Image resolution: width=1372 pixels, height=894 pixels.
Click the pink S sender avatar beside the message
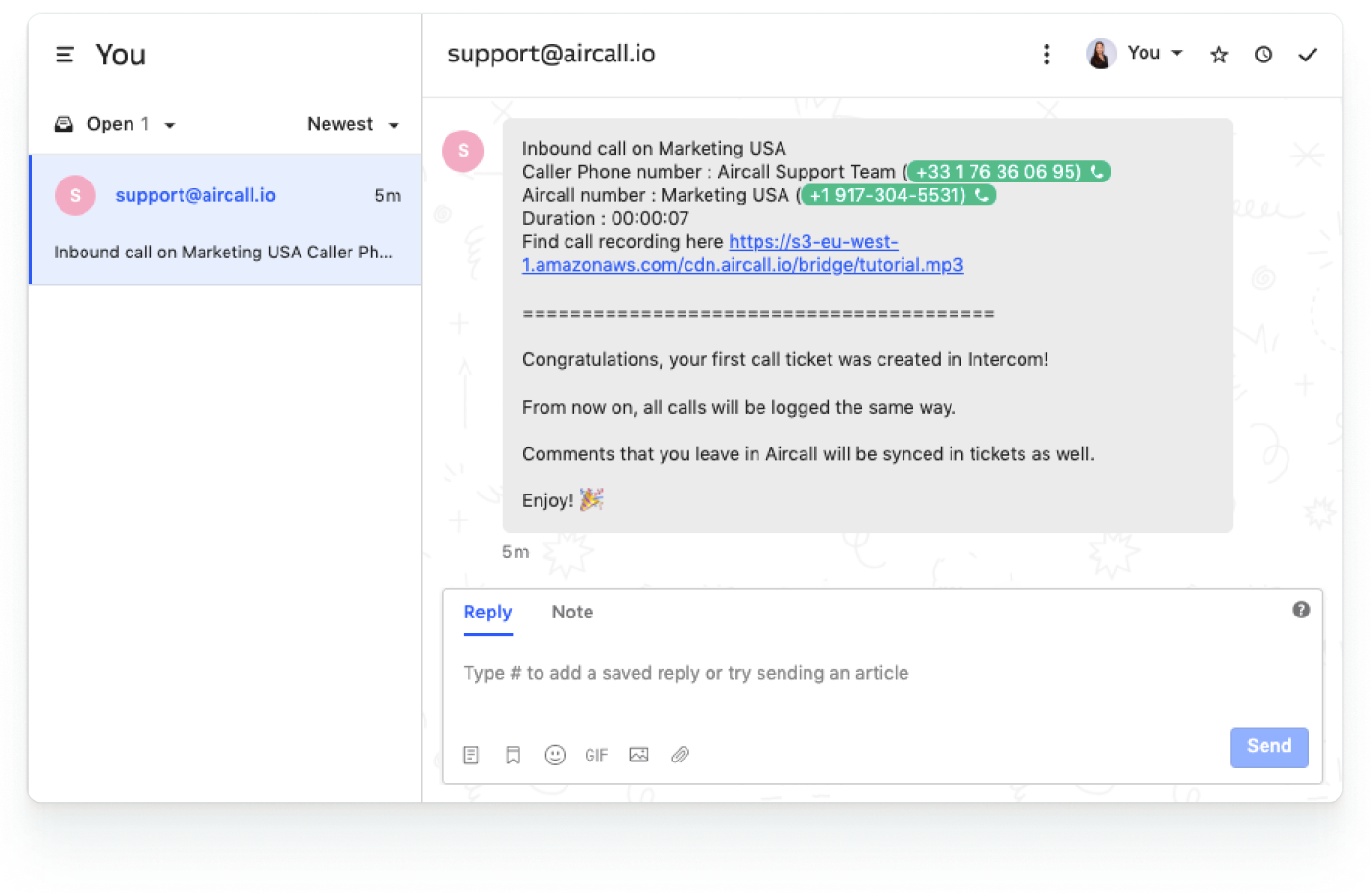[x=463, y=151]
